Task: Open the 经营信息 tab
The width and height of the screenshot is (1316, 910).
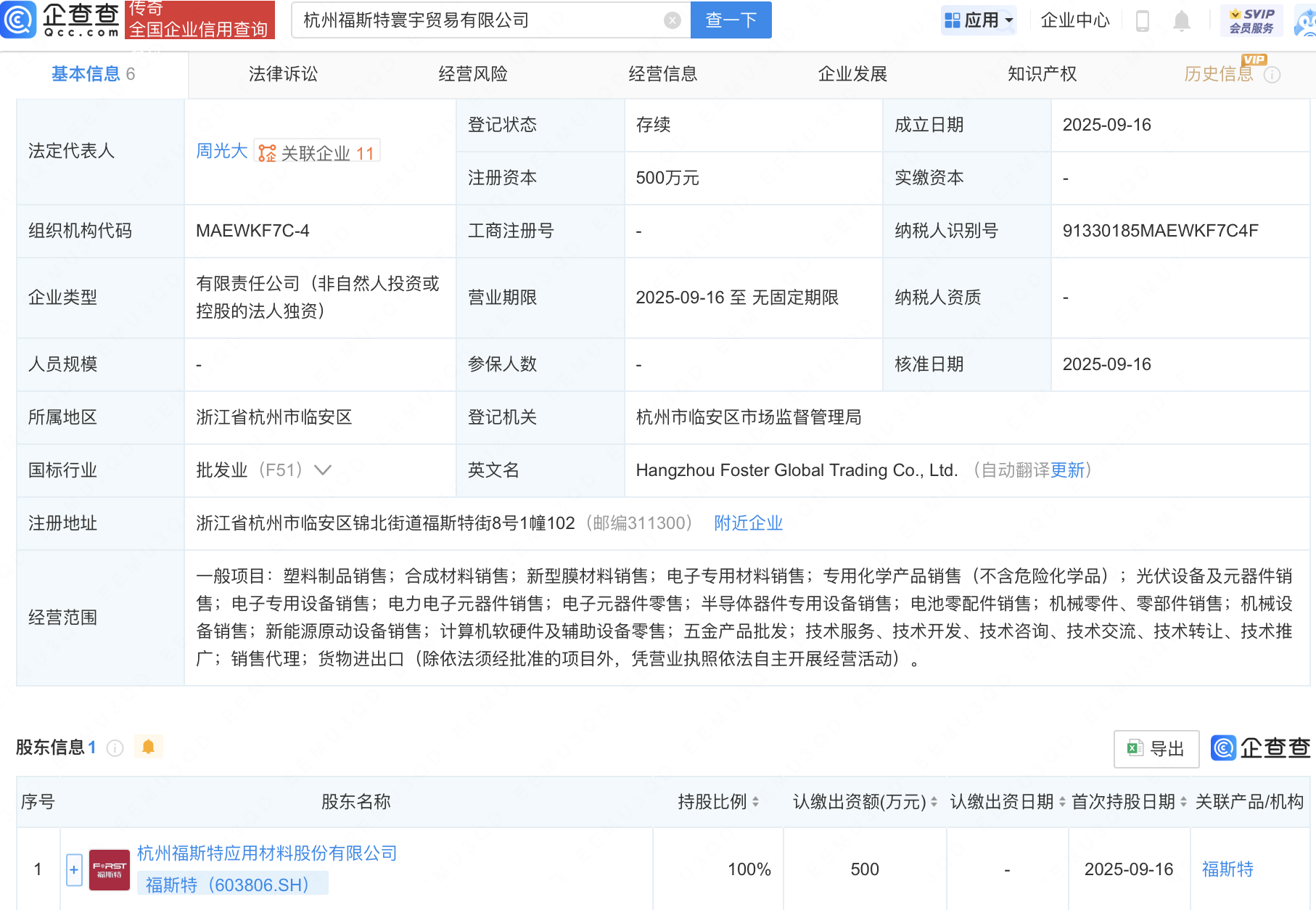Action: pyautogui.click(x=663, y=74)
